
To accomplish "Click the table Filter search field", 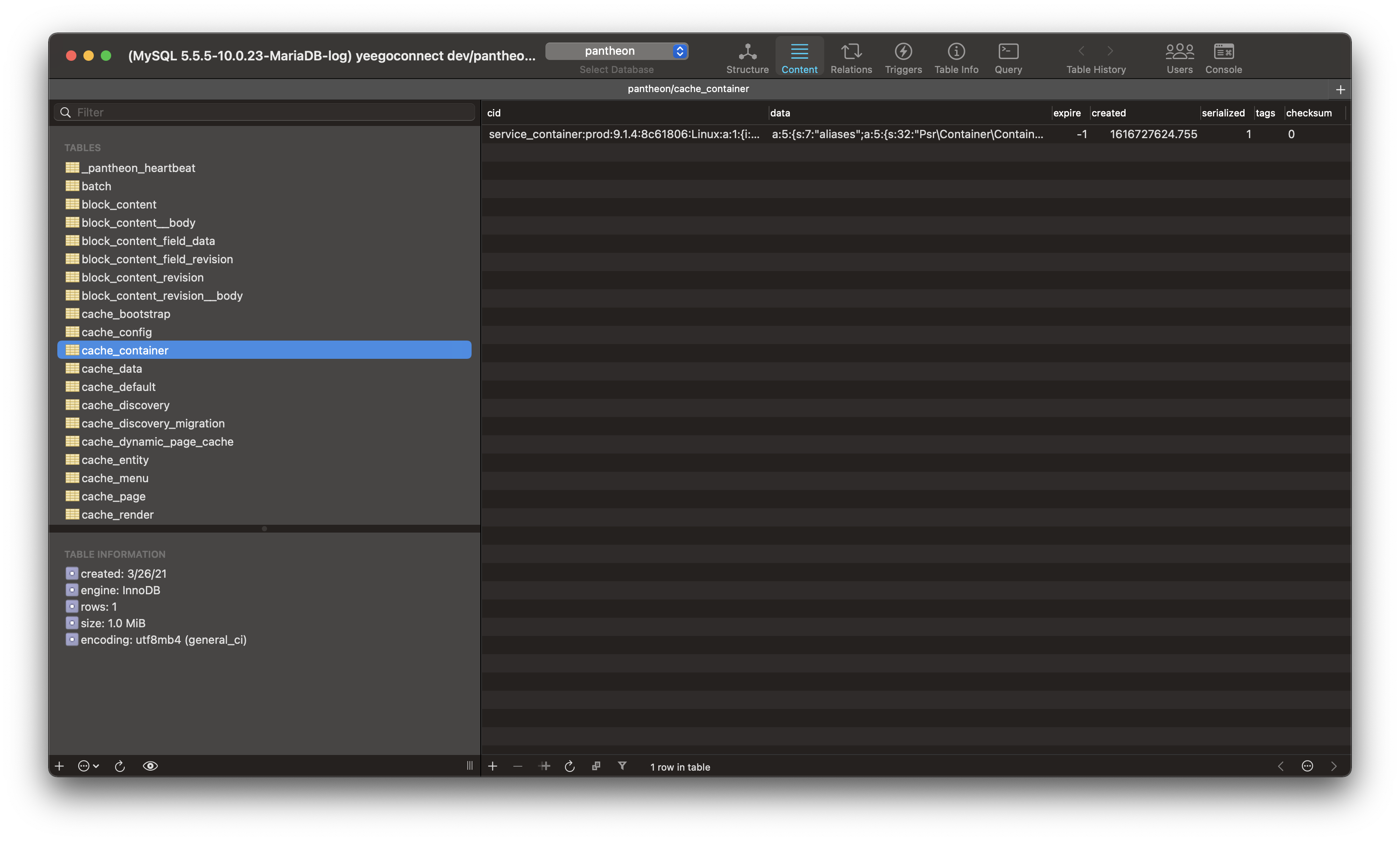I will 264,112.
